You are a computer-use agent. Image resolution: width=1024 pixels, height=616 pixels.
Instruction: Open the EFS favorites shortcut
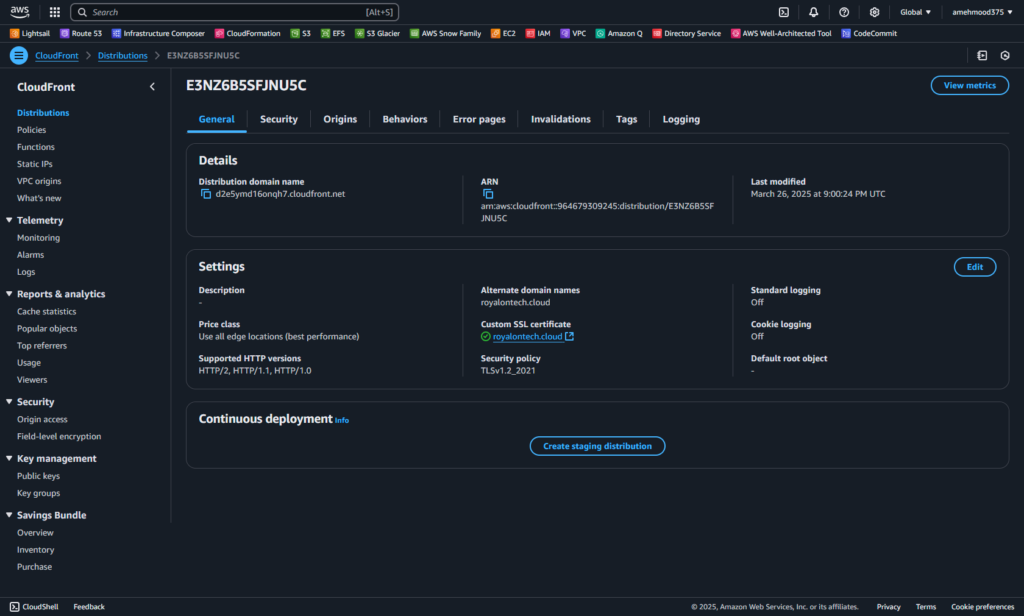click(x=333, y=33)
